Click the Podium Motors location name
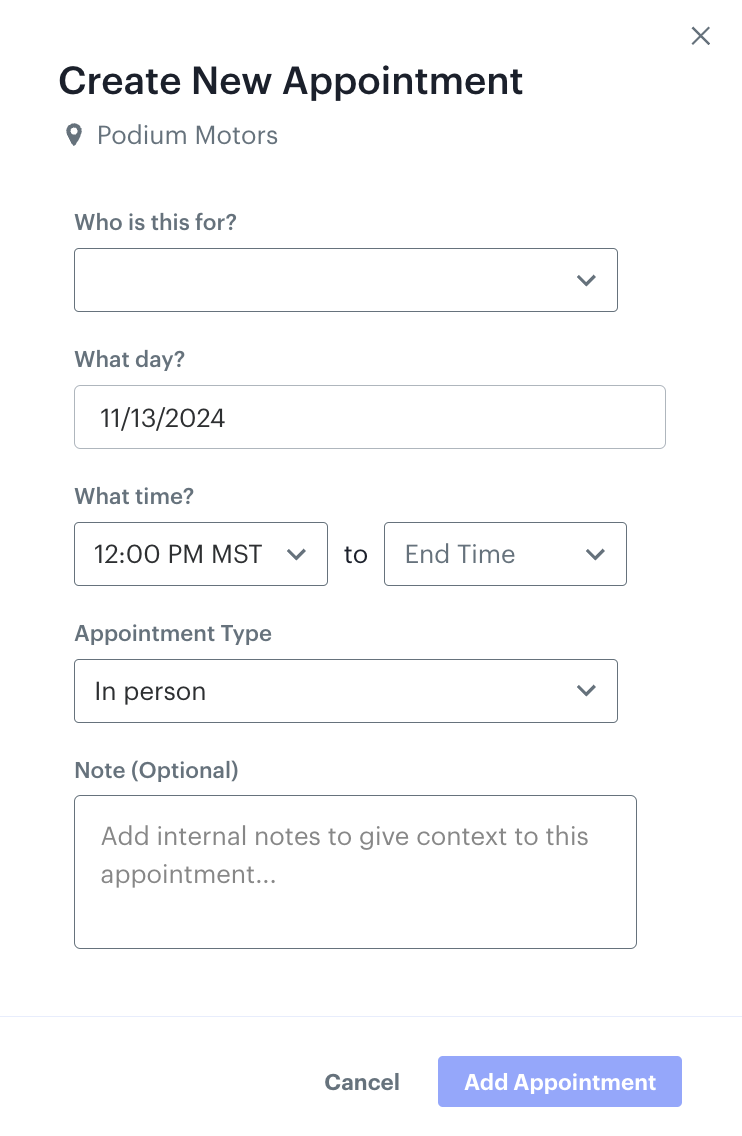742x1136 pixels. [187, 135]
